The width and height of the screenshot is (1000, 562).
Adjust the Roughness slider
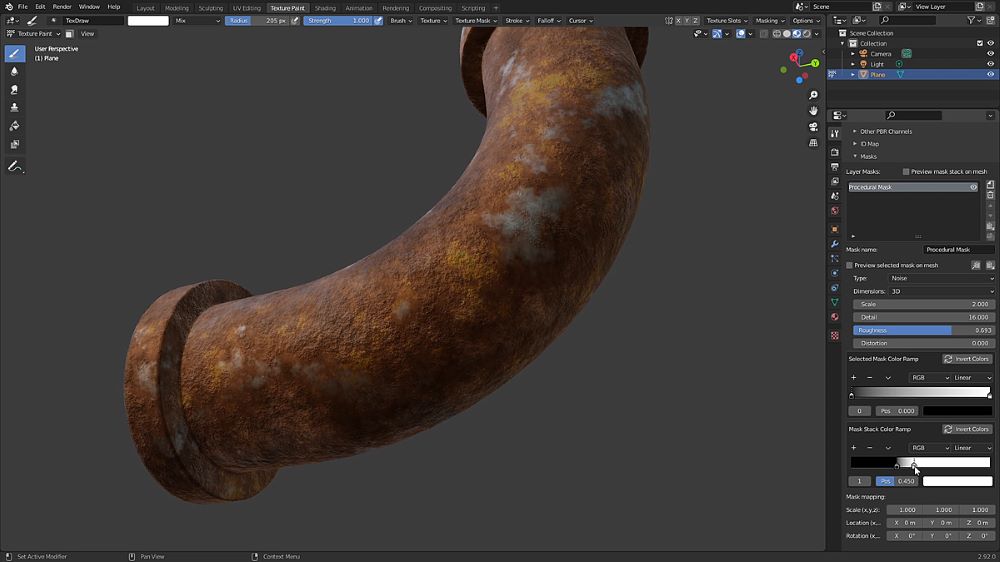(923, 330)
